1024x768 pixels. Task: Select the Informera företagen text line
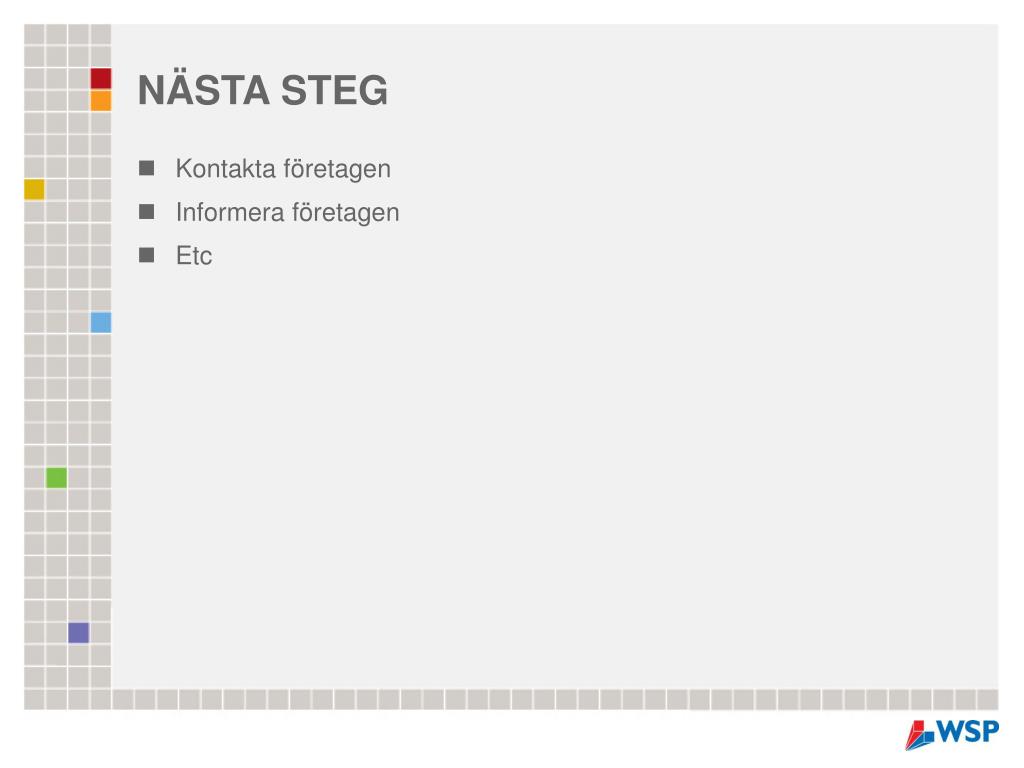click(287, 212)
